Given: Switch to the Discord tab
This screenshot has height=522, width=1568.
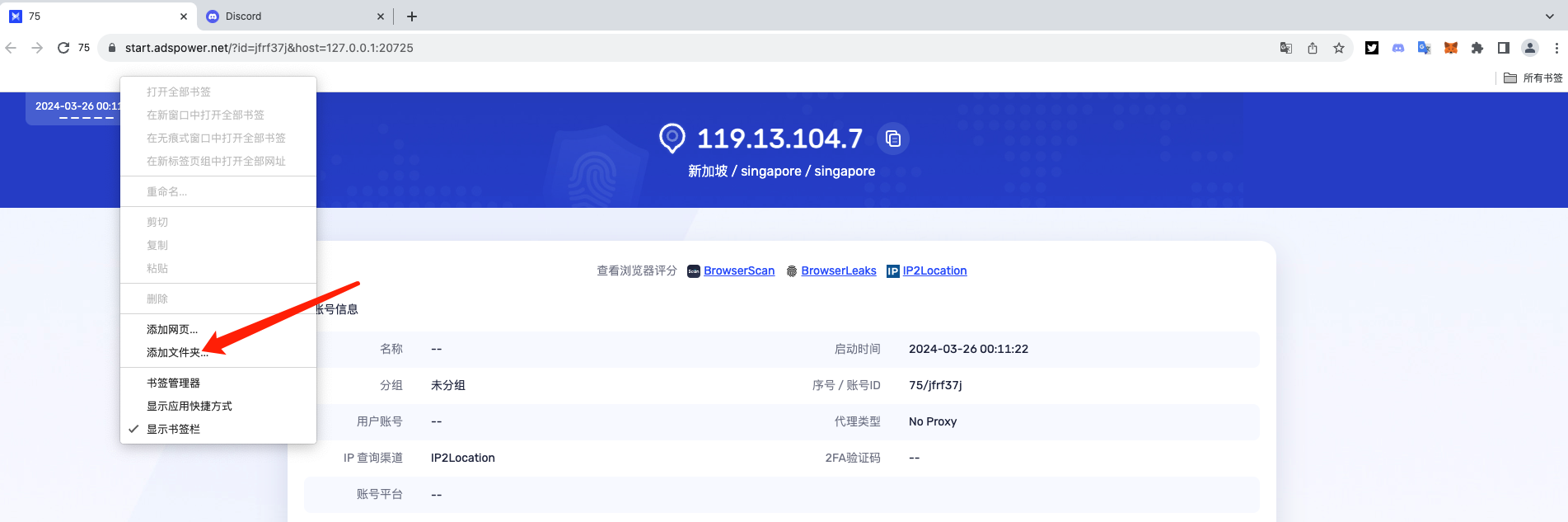Looking at the screenshot, I should pyautogui.click(x=295, y=16).
